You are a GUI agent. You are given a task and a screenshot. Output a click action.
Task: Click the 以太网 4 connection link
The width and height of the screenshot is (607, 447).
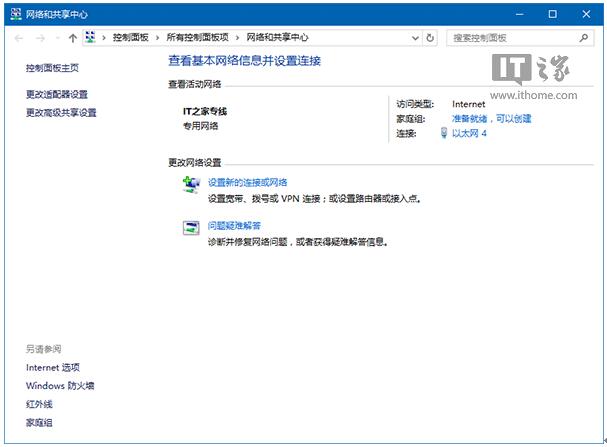(469, 133)
